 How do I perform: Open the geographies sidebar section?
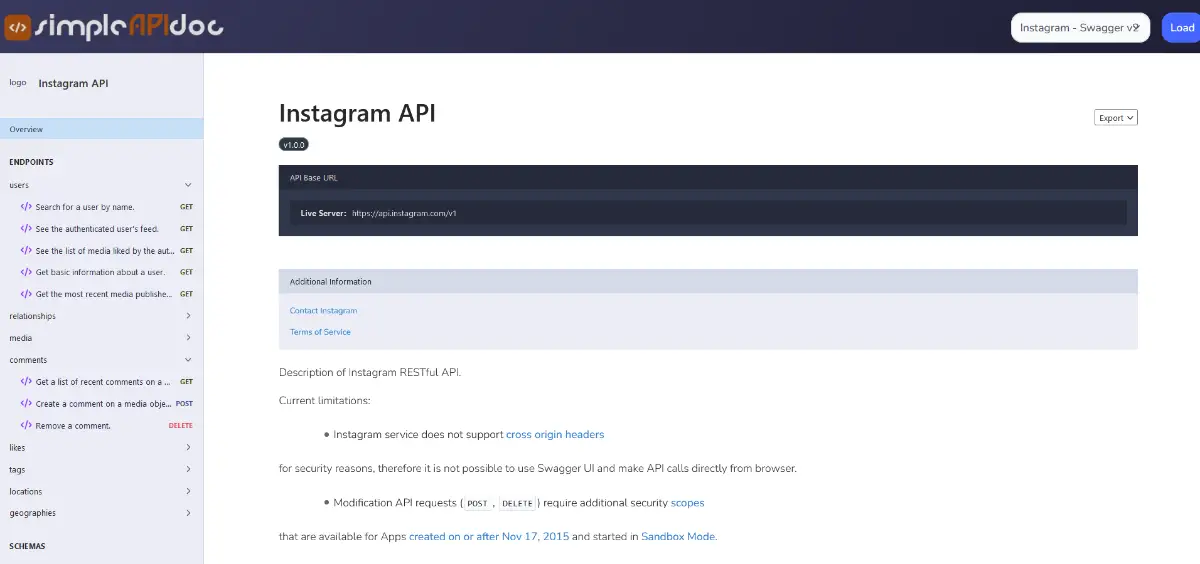(x=101, y=513)
